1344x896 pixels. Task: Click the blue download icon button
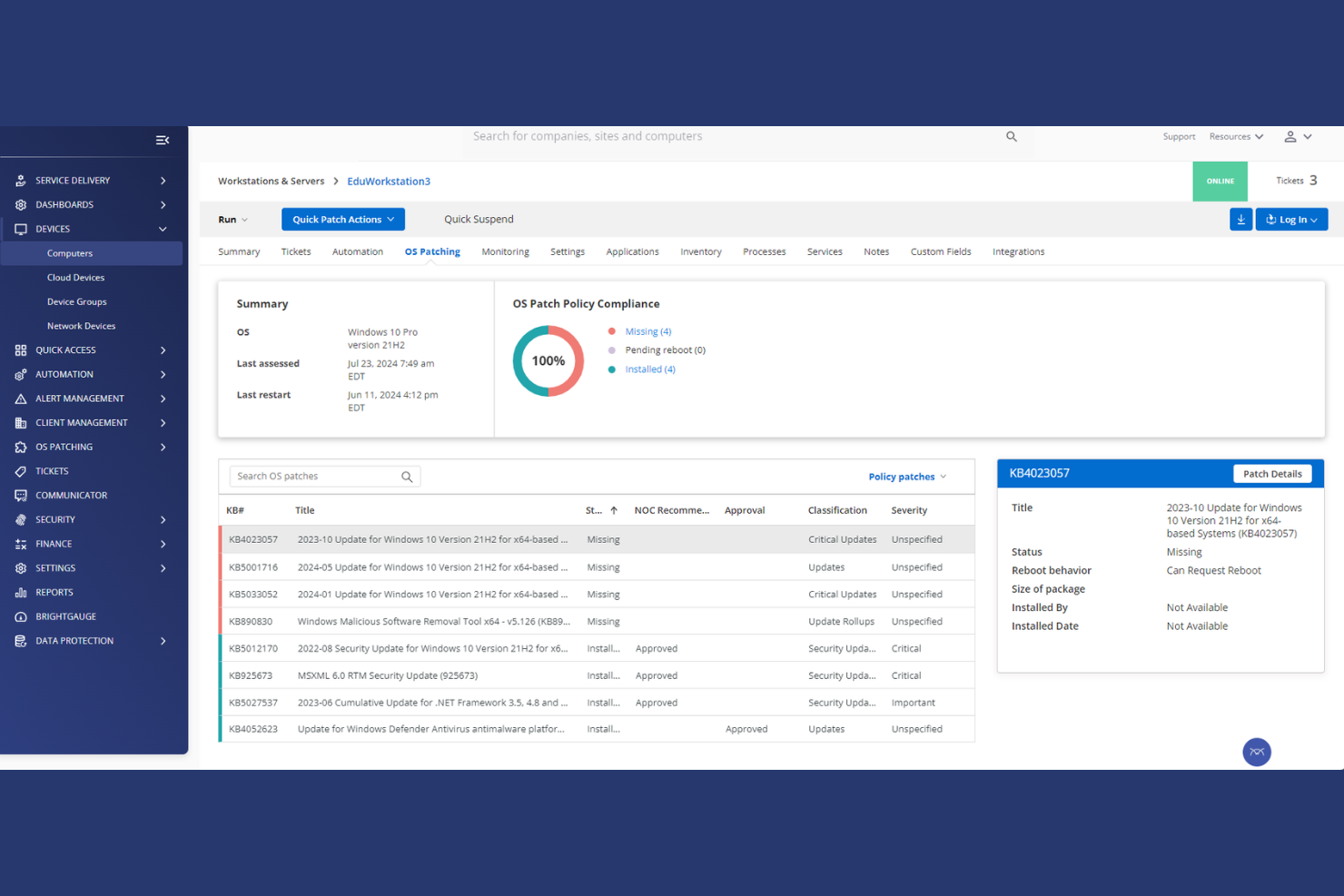(1240, 219)
